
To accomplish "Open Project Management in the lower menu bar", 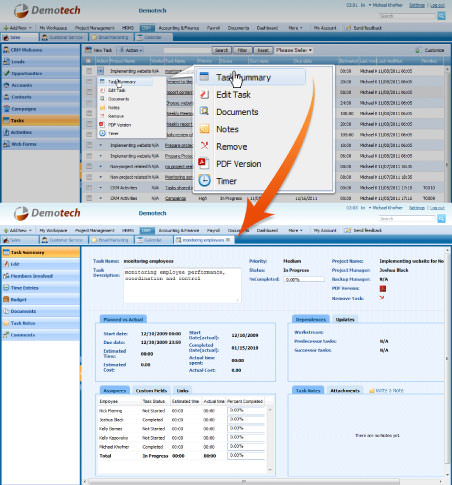I will point(95,230).
